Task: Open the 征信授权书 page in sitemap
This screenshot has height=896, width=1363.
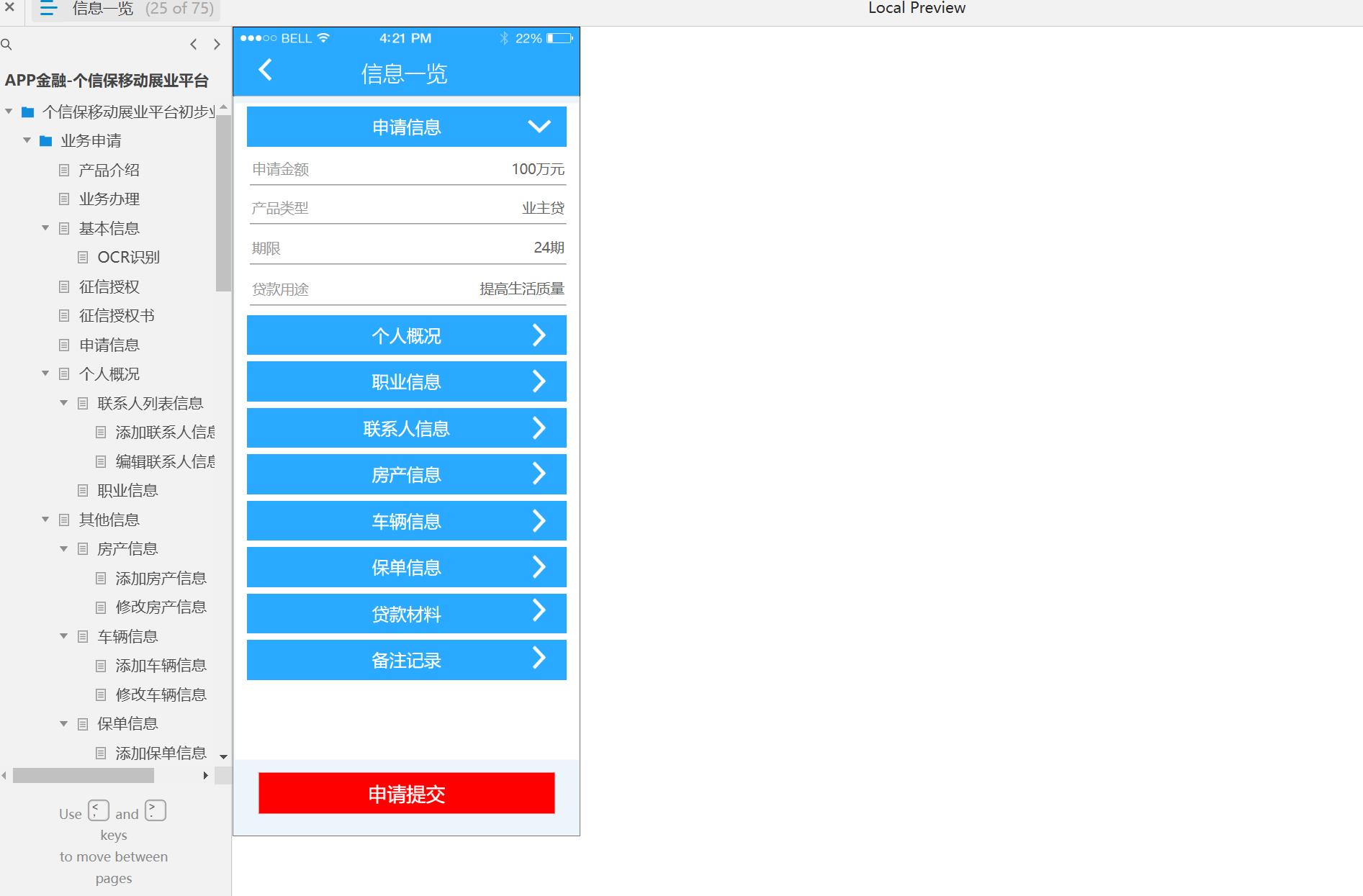Action: click(117, 316)
